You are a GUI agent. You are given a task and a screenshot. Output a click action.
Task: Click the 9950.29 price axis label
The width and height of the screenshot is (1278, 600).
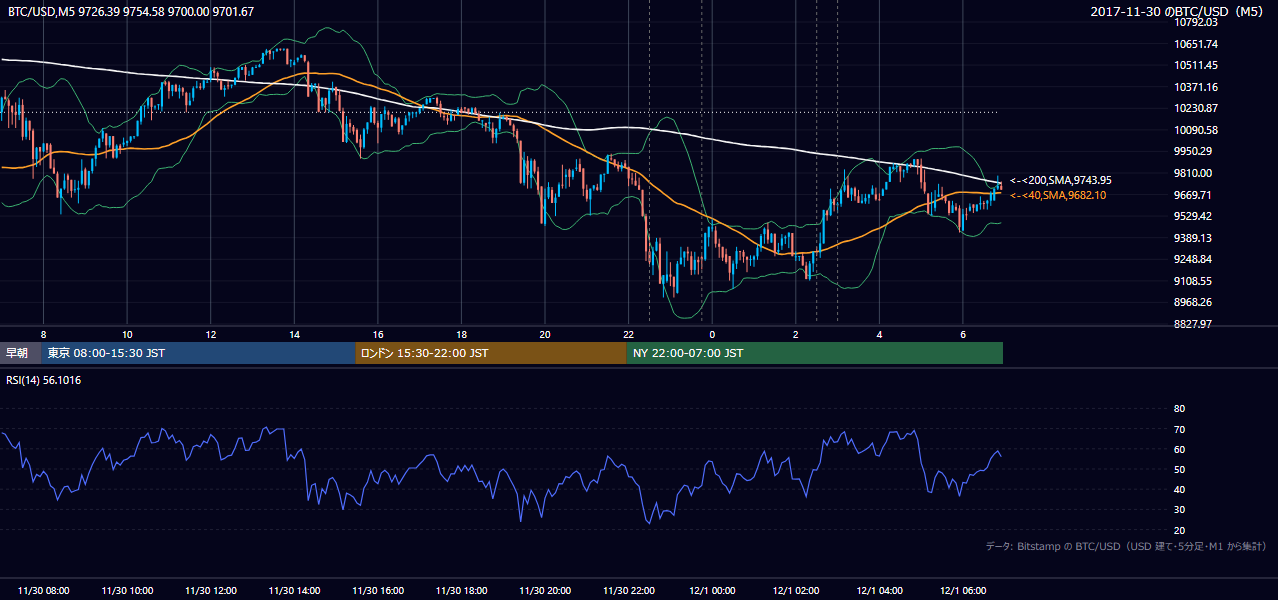pos(1193,151)
